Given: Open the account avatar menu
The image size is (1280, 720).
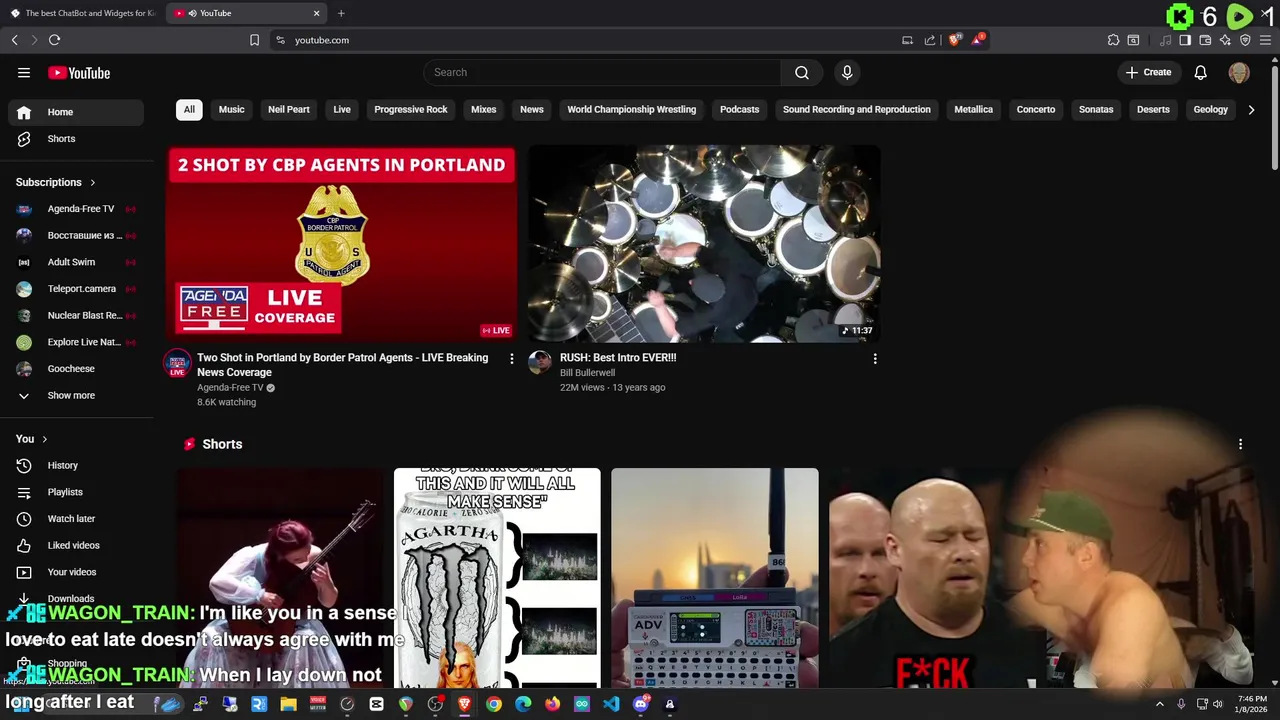Looking at the screenshot, I should (1239, 72).
